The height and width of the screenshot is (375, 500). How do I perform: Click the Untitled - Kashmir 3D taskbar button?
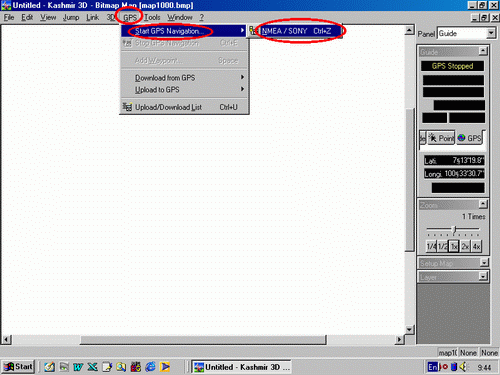pos(241,367)
